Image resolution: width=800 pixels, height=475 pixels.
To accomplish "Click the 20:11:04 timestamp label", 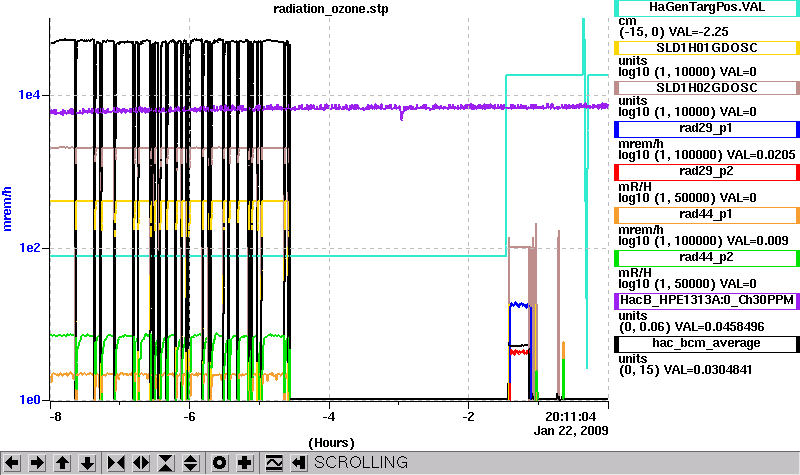I will (x=570, y=417).
